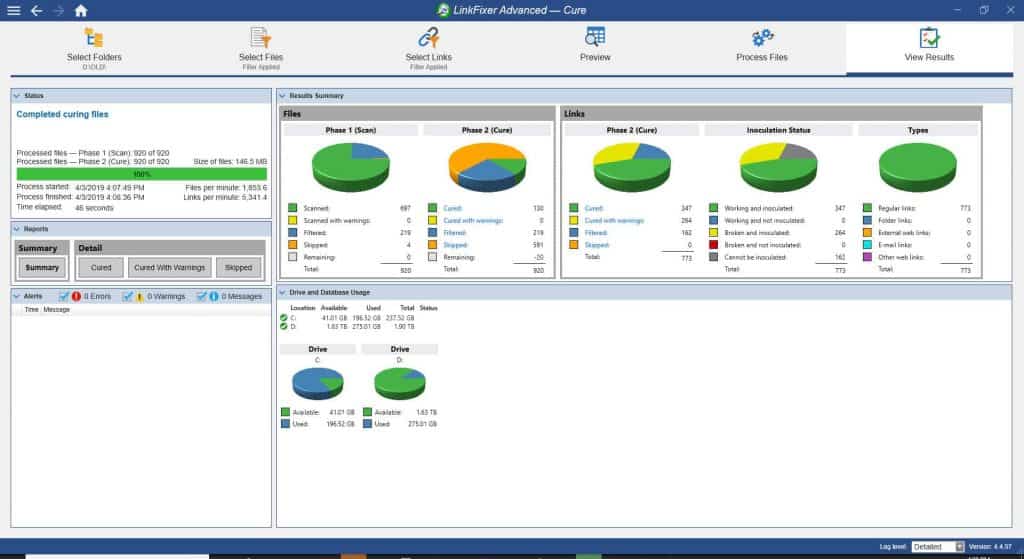1024x559 pixels.
Task: Click the Message column header in Alerts
Action: pyautogui.click(x=56, y=310)
